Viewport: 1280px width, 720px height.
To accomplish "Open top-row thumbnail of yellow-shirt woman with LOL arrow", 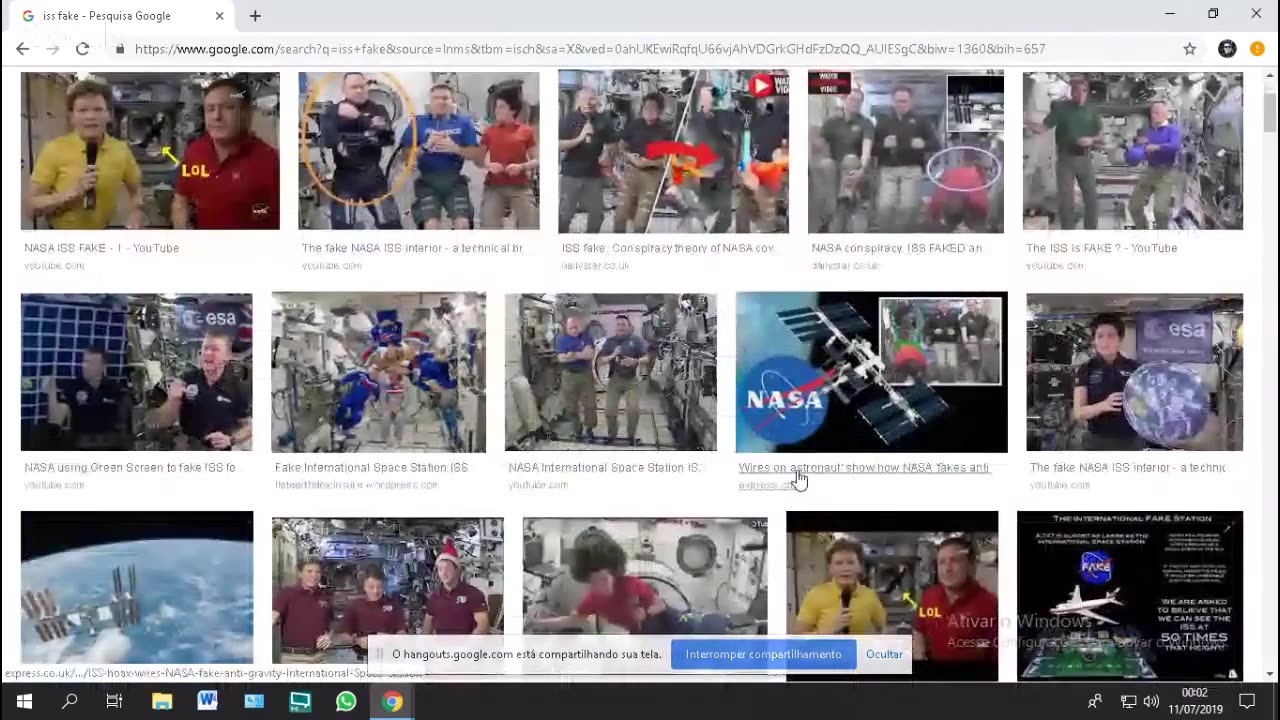I will click(150, 151).
